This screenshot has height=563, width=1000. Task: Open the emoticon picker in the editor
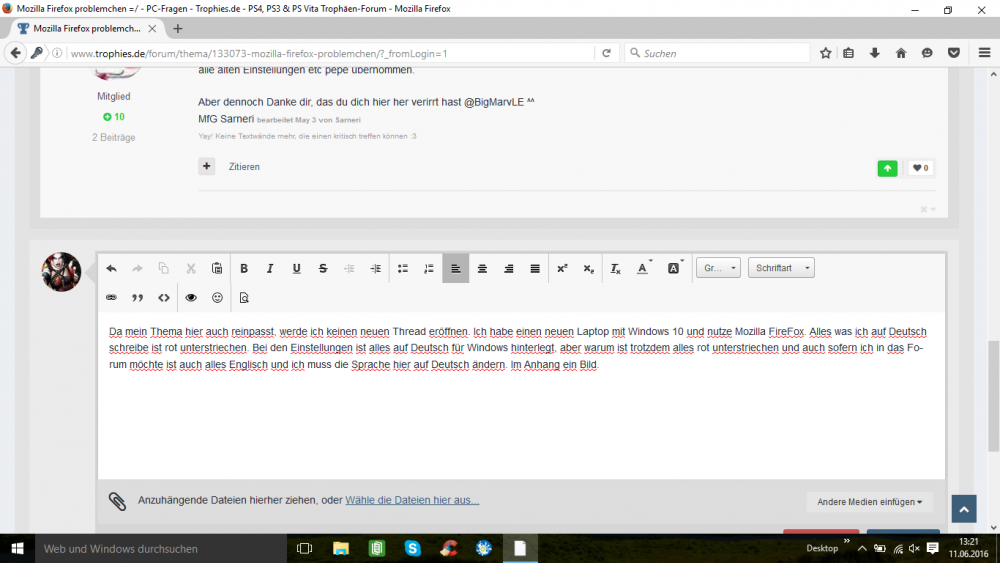click(217, 297)
